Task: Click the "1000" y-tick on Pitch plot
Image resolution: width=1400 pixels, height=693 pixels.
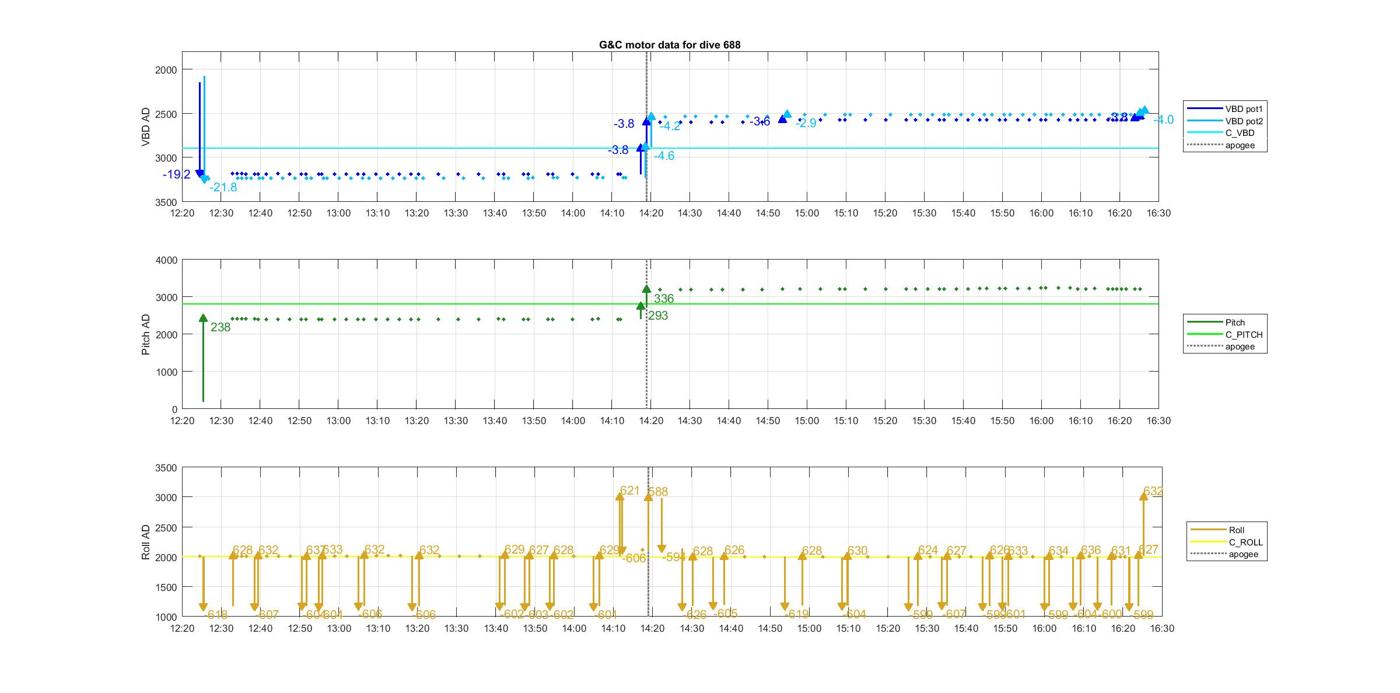Action: [165, 373]
